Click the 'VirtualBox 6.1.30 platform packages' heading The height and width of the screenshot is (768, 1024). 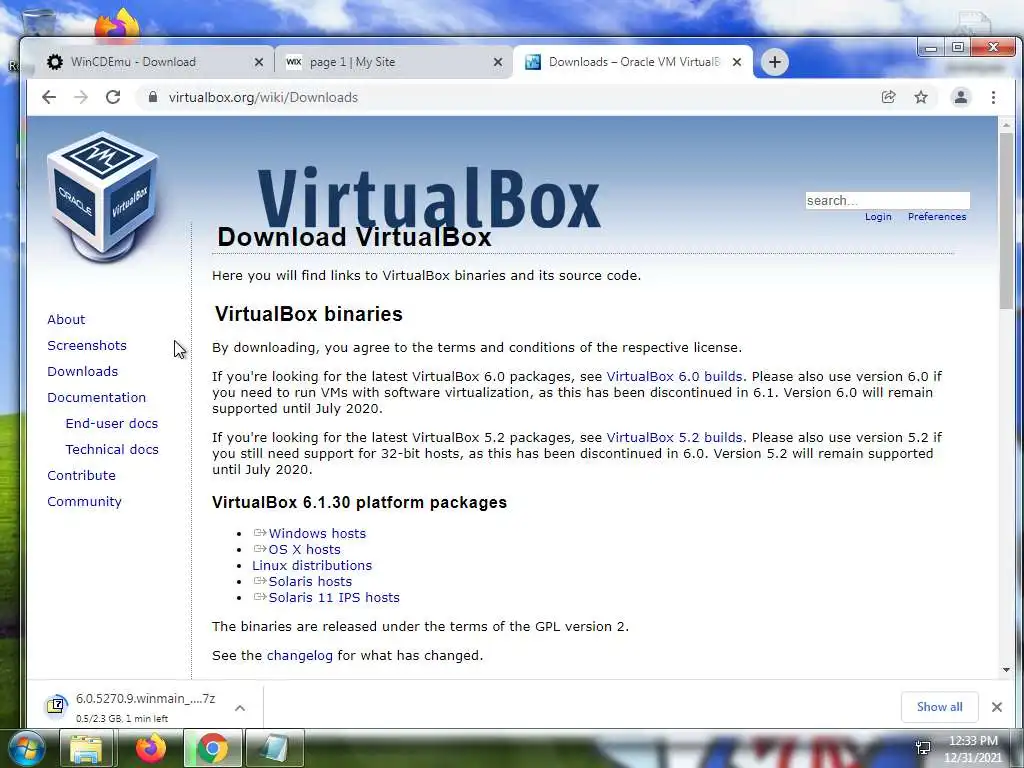coord(359,502)
